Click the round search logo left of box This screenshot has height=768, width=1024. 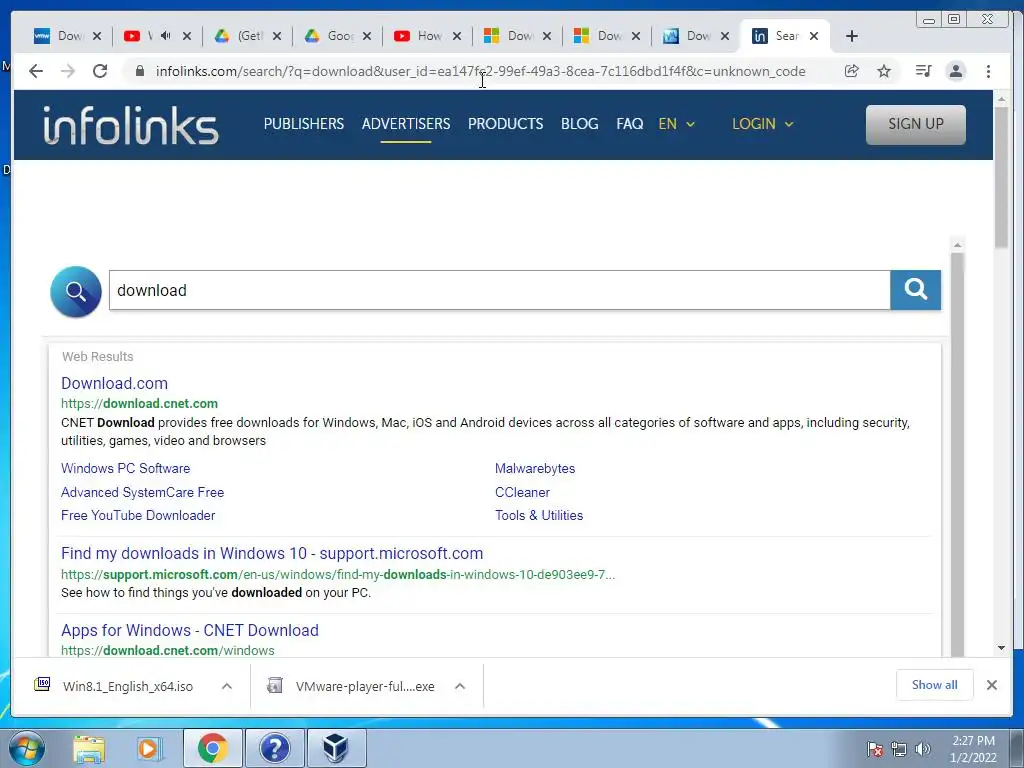click(76, 291)
